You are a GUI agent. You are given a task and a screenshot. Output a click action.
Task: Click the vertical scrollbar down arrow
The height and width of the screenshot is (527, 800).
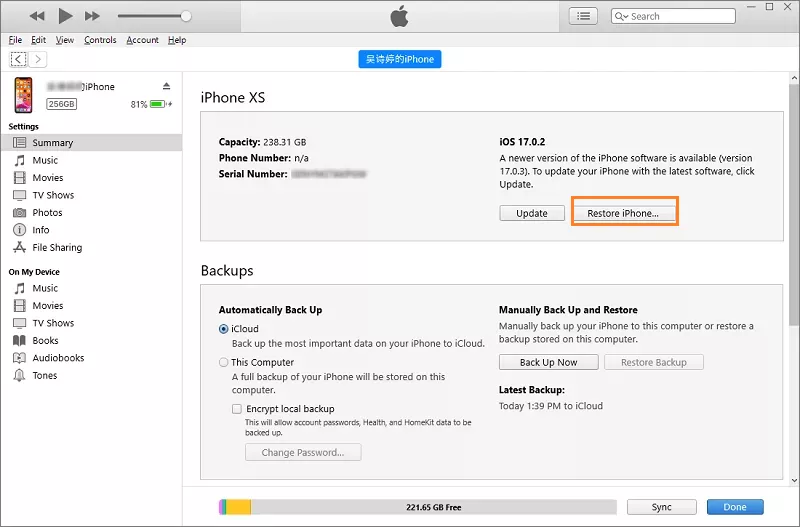pyautogui.click(x=794, y=480)
